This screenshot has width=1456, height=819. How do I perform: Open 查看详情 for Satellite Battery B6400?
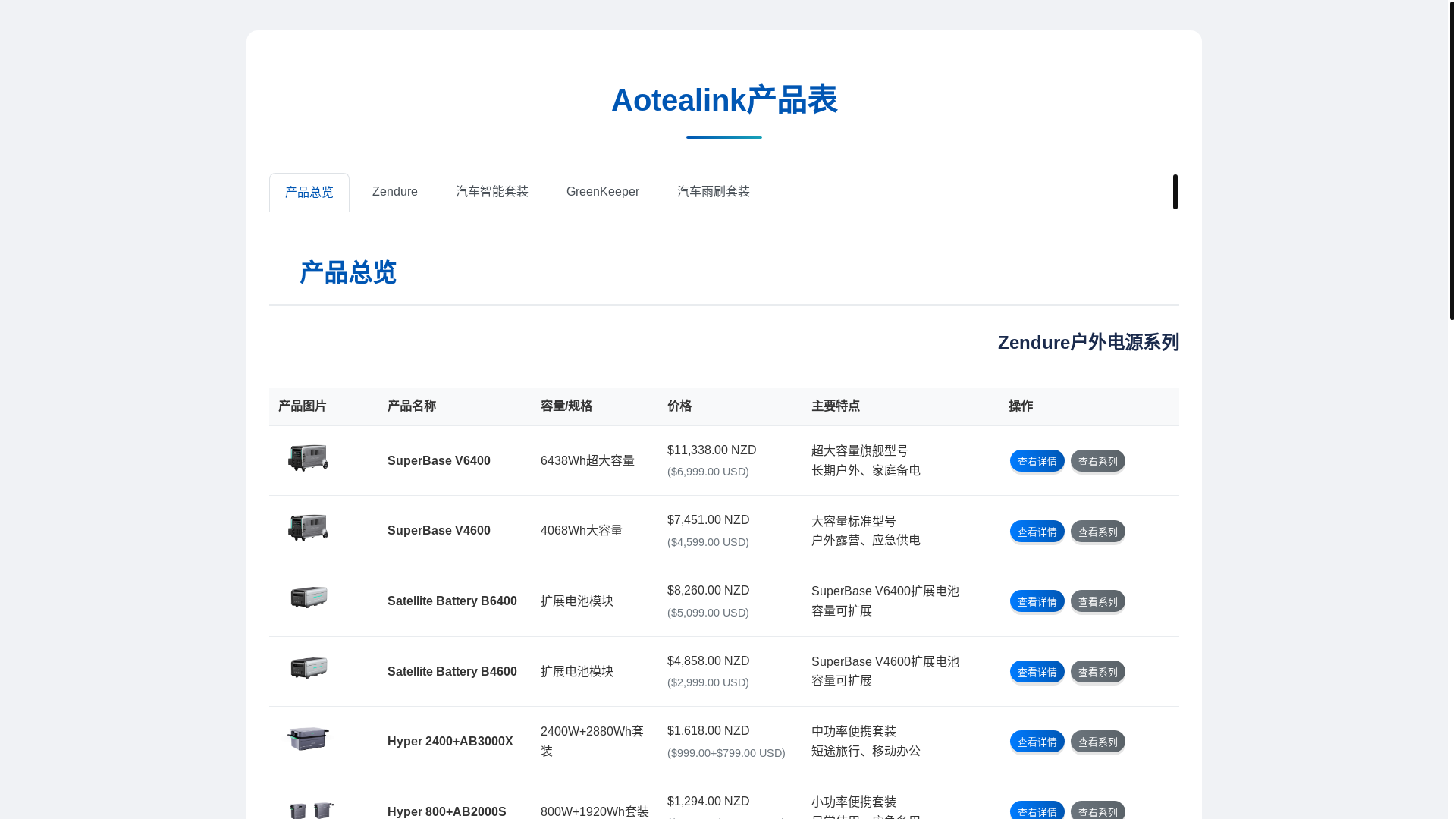tap(1037, 601)
